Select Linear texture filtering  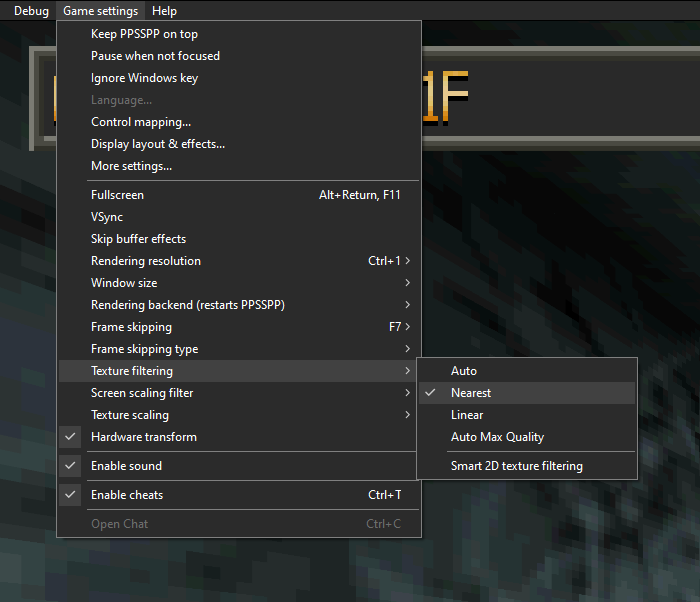click(527, 415)
